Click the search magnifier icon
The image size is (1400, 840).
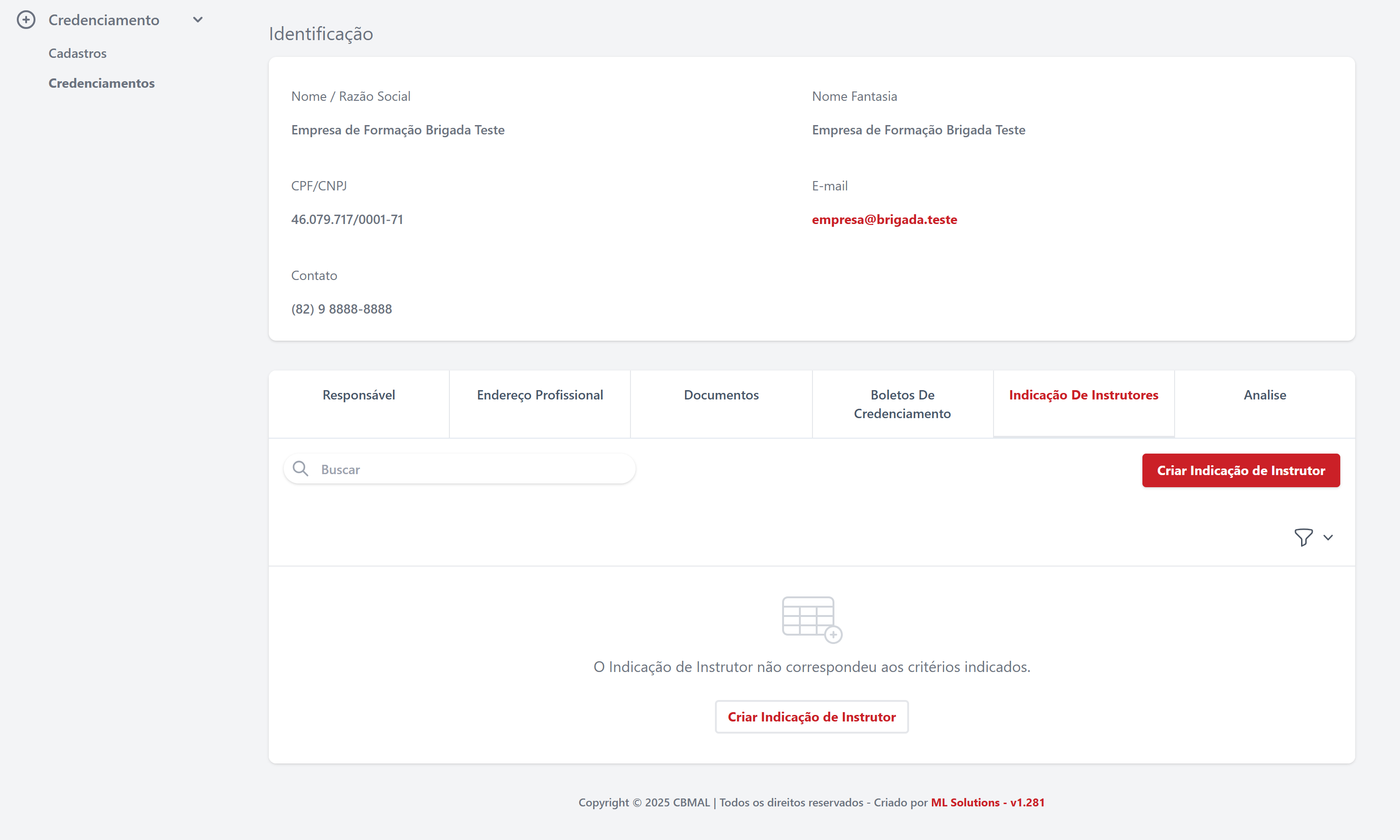pos(301,469)
